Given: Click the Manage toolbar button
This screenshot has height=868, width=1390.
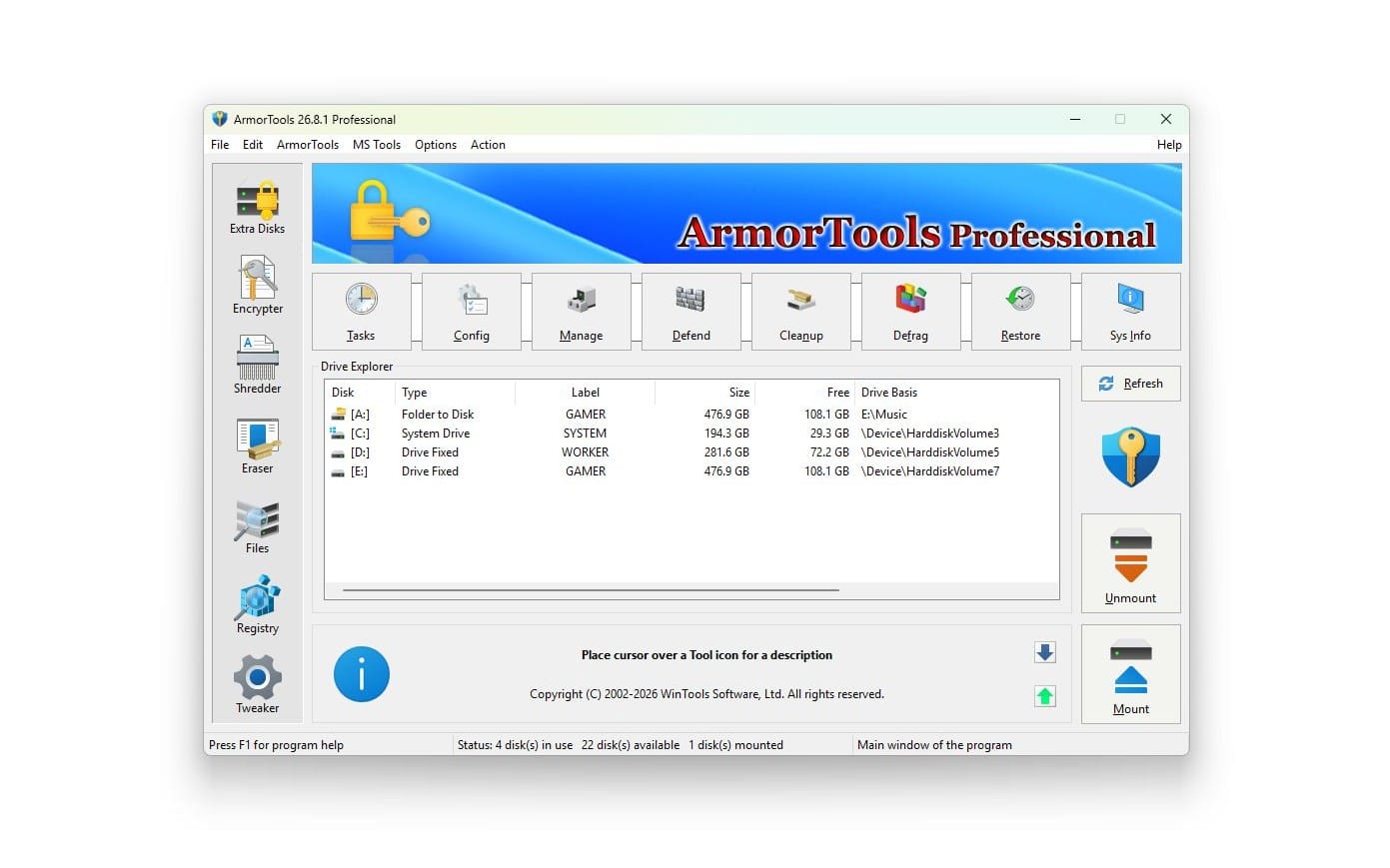Looking at the screenshot, I should coord(582,311).
